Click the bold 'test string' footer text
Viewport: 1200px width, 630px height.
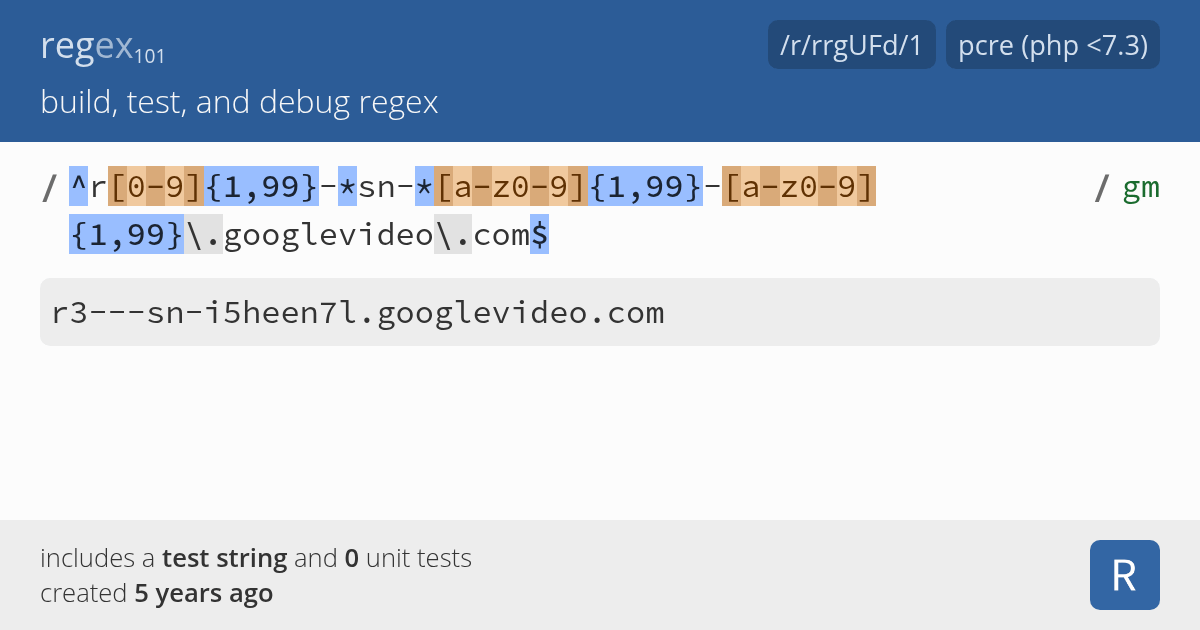[x=224, y=558]
